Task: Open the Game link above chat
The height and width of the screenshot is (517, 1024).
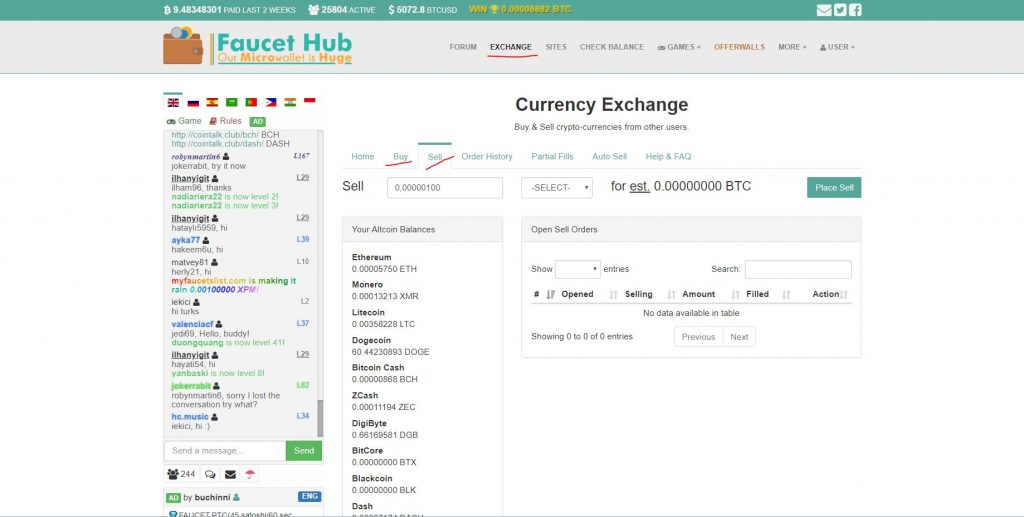Action: 184,121
